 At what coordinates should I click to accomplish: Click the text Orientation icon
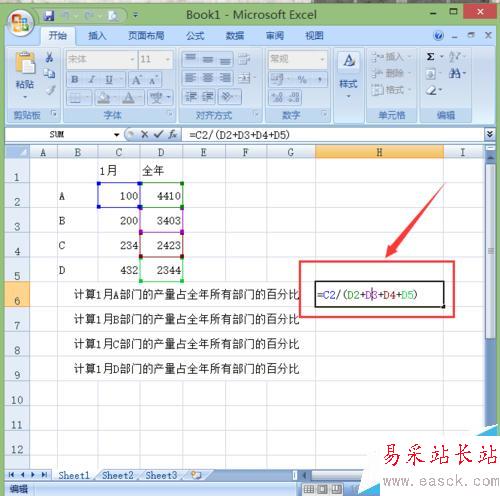pyautogui.click(x=228, y=97)
